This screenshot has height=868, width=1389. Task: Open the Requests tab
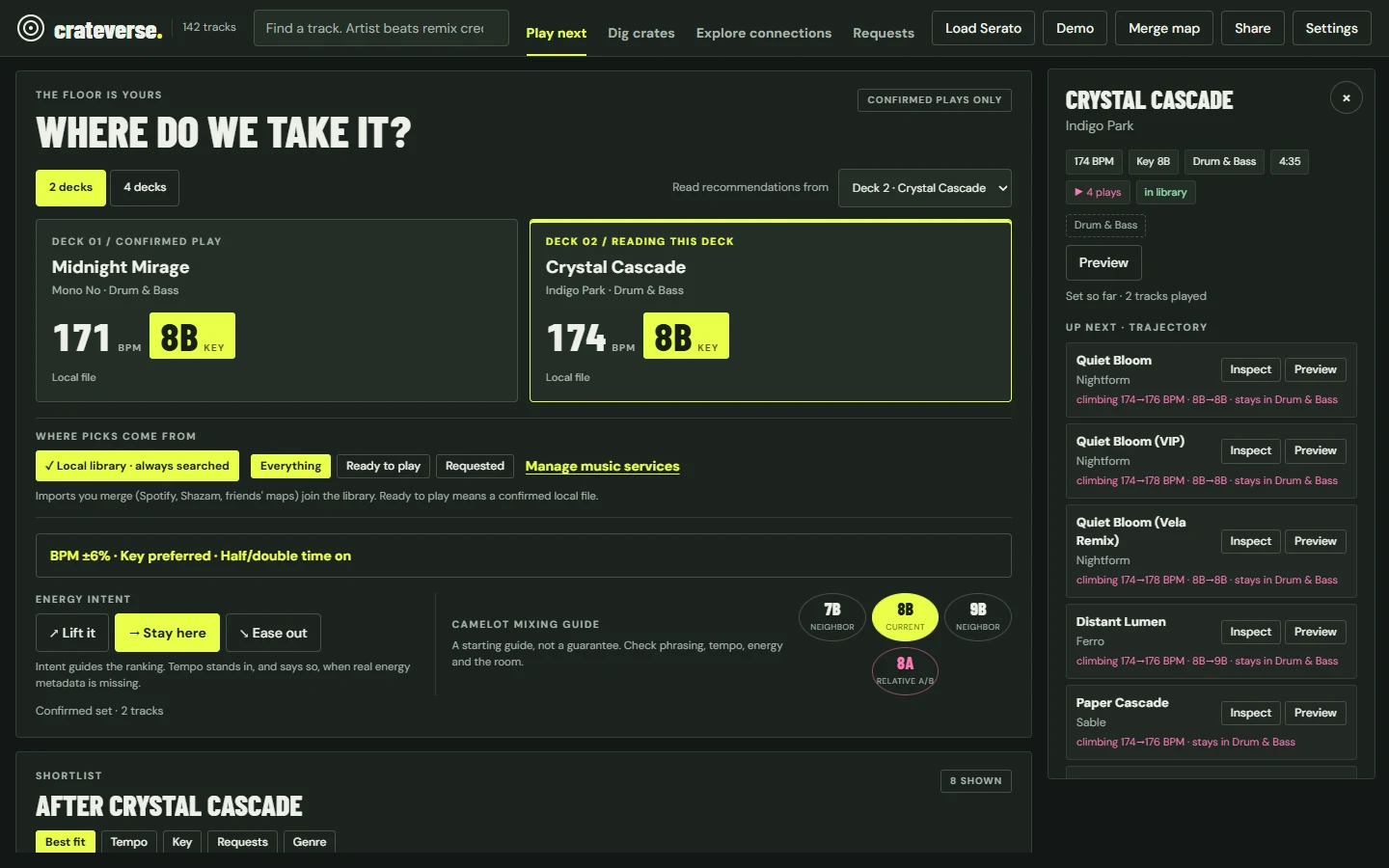click(x=884, y=33)
